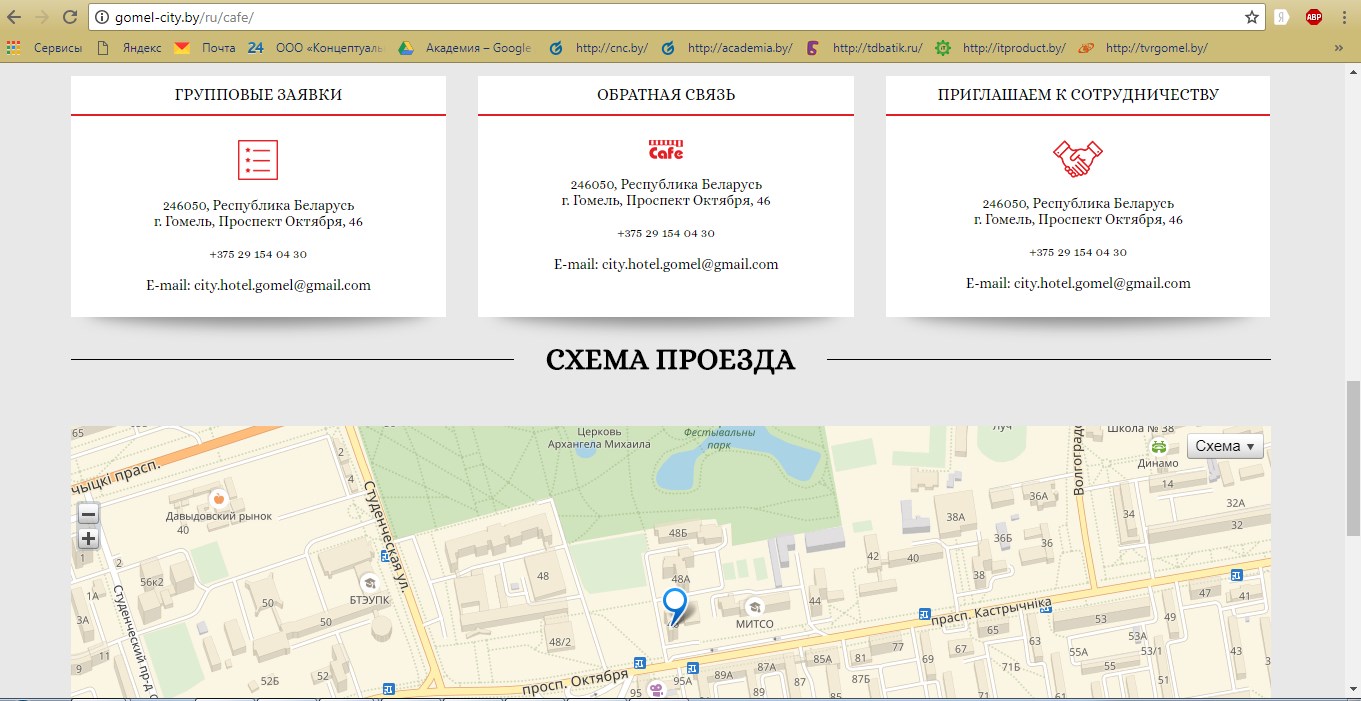This screenshot has width=1361, height=701.
Task: Click Церковь Архангела Михаила label on map
Action: coord(600,438)
